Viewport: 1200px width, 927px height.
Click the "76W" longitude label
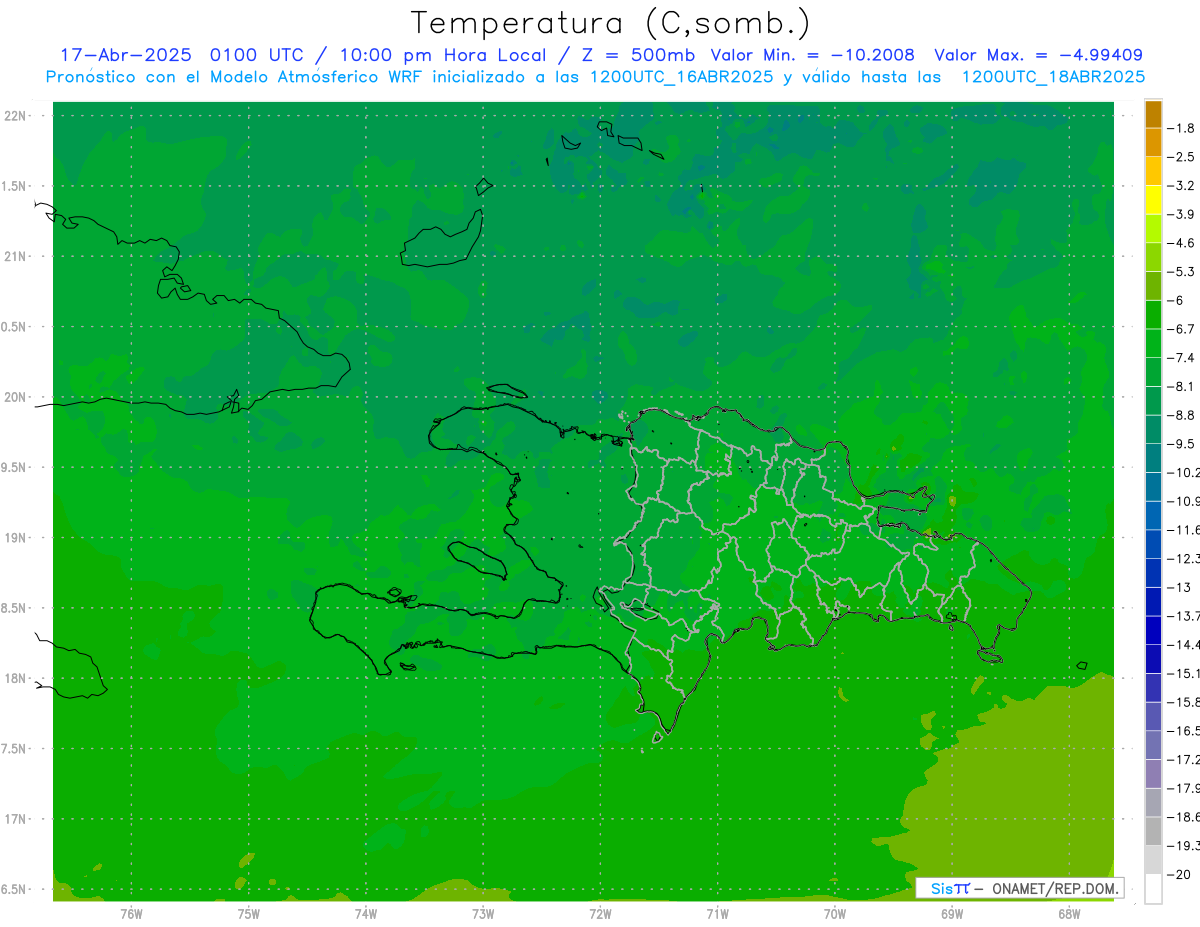[131, 913]
